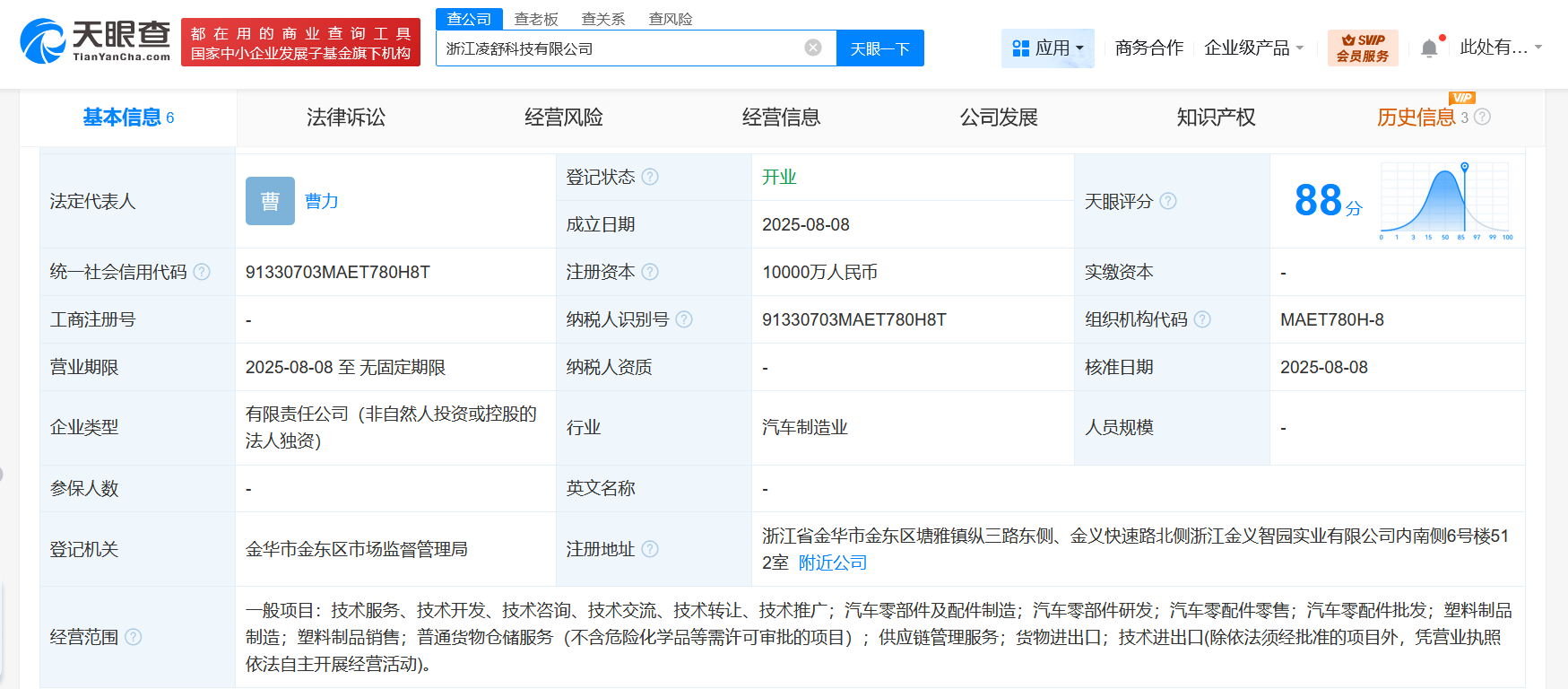Open the SVIP member service badge

coord(1363,48)
